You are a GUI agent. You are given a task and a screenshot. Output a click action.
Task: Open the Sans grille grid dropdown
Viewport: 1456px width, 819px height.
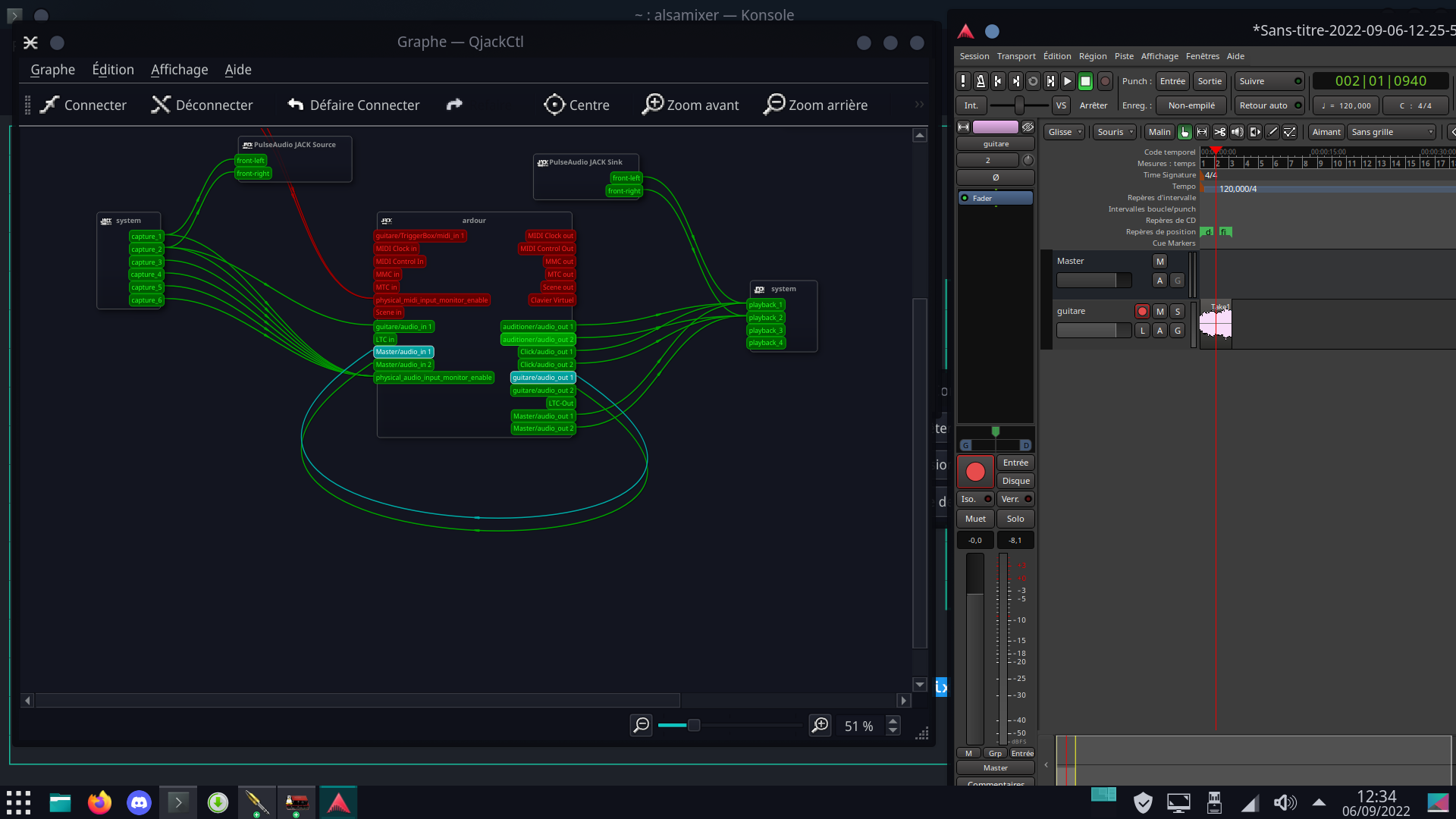[1392, 132]
